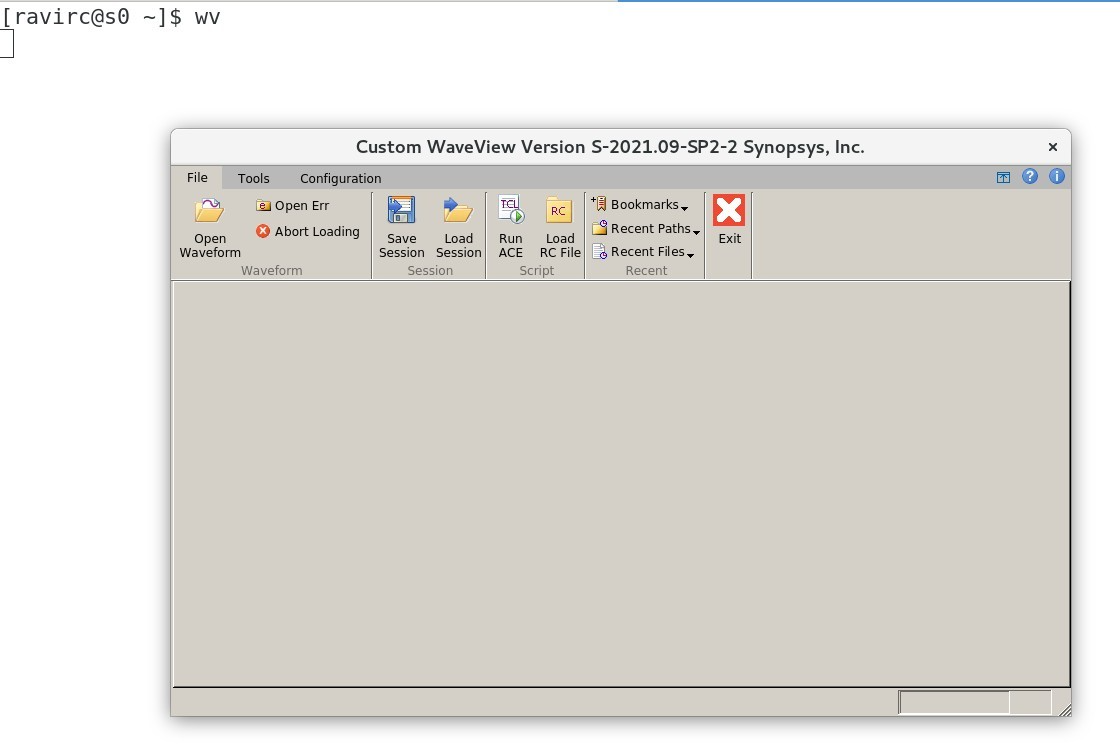Switch to the Tools tab
1120x744 pixels.
point(254,179)
